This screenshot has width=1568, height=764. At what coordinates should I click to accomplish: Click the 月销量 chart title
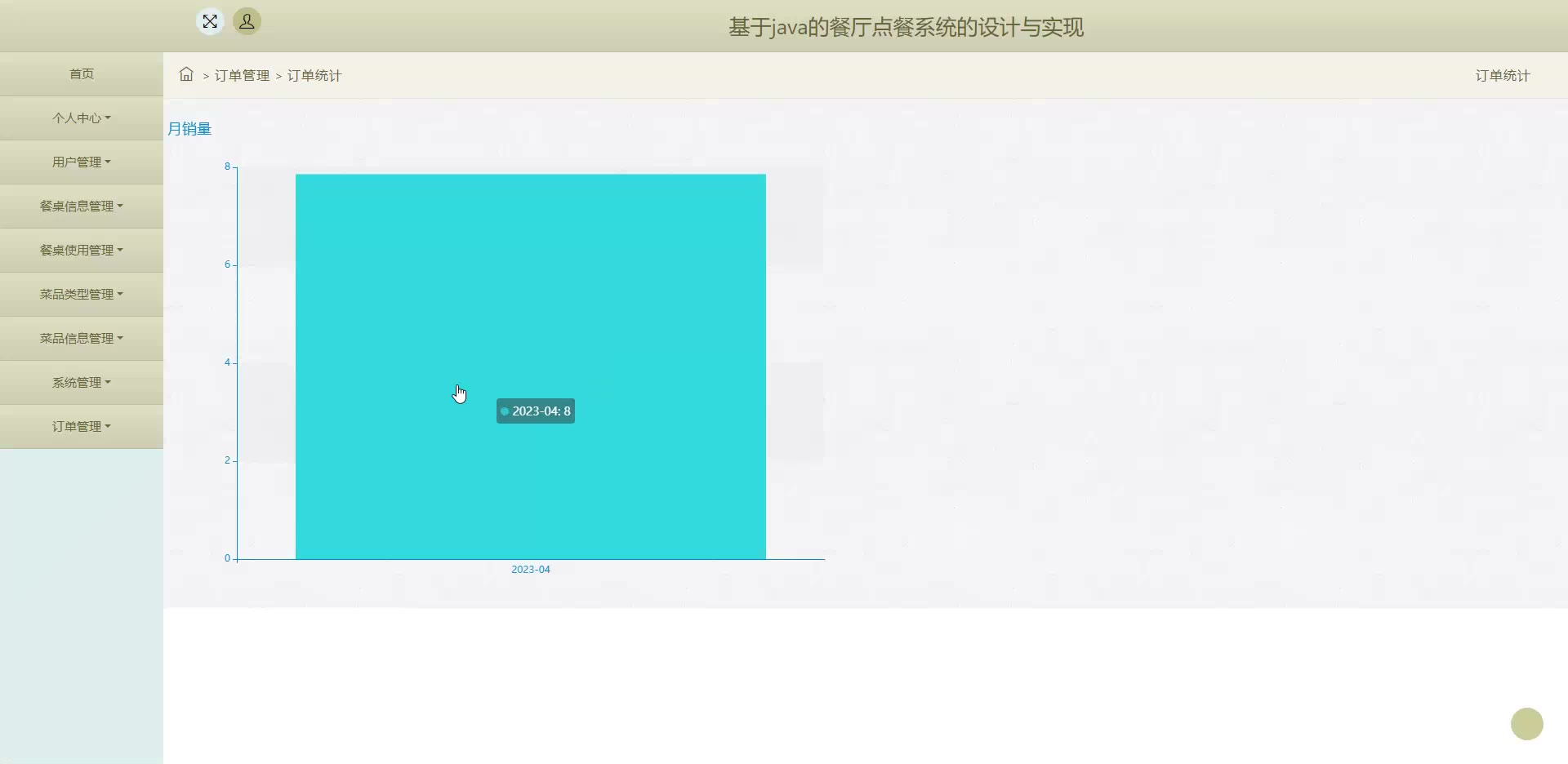coord(189,129)
